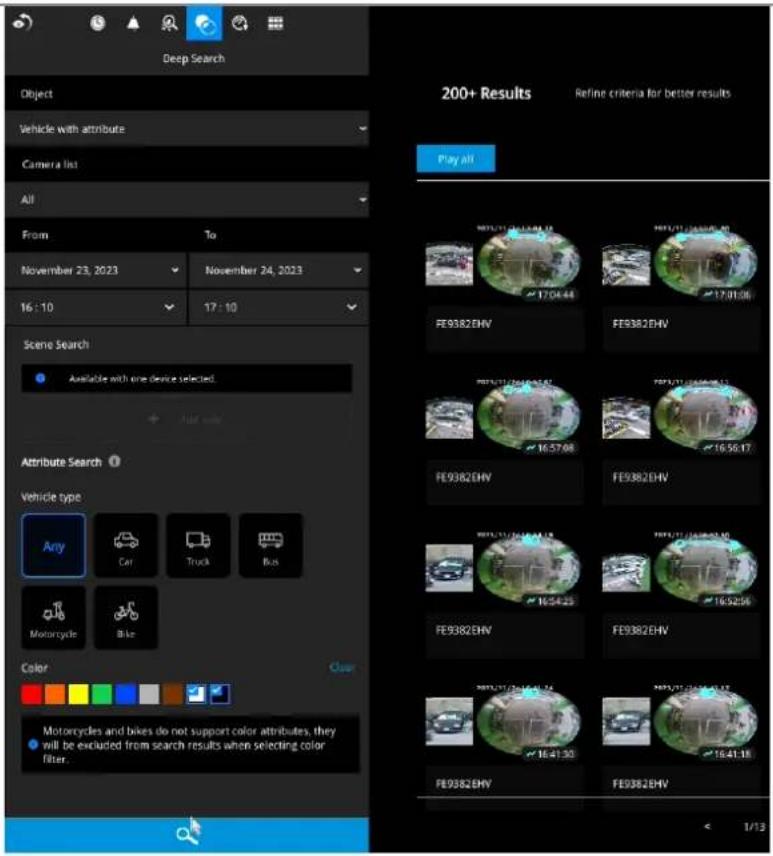
Task: Select the highlighted Deep Search icon
Action: tap(204, 23)
